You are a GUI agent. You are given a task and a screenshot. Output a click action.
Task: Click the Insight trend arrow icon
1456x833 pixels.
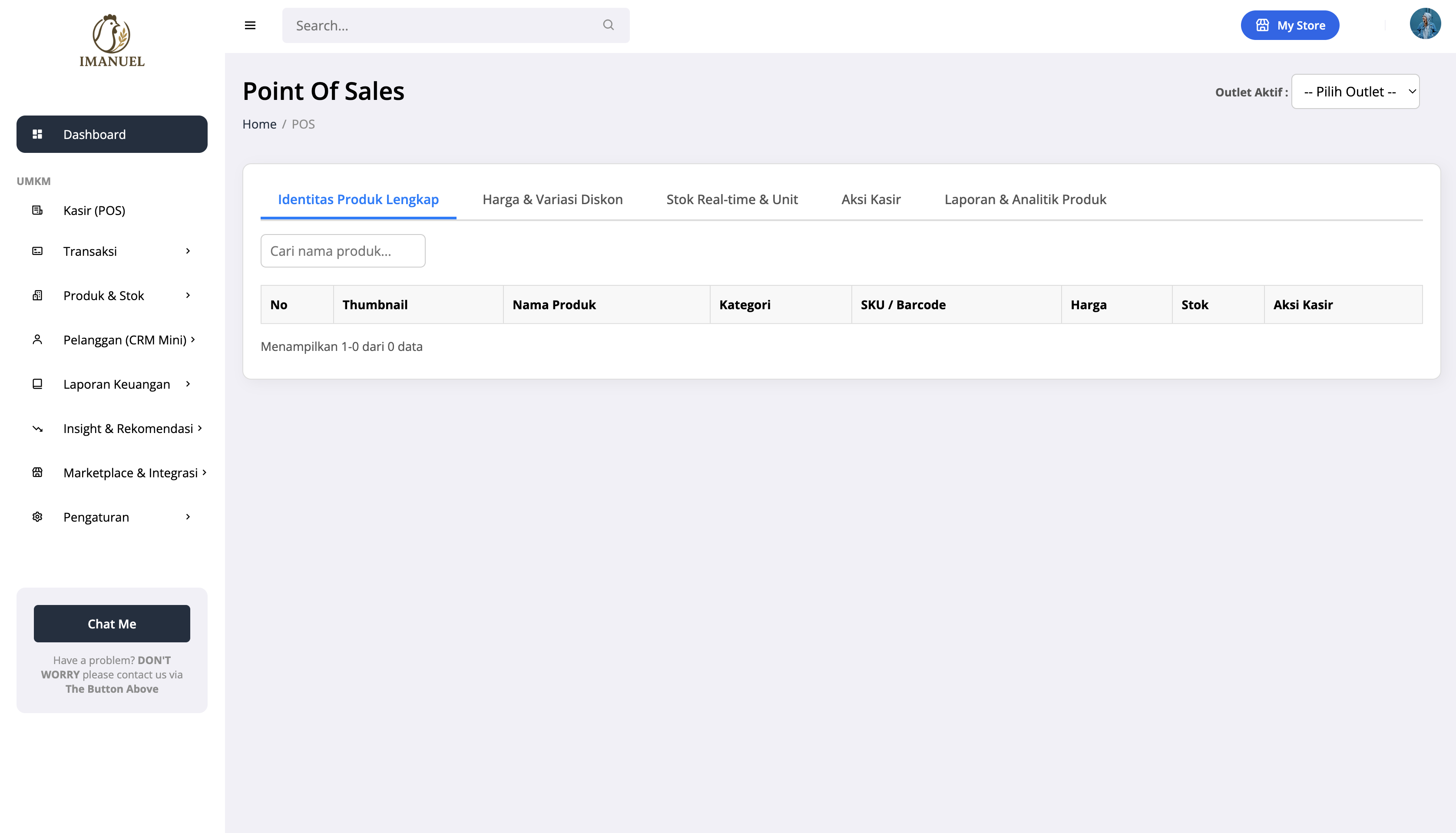(x=38, y=429)
